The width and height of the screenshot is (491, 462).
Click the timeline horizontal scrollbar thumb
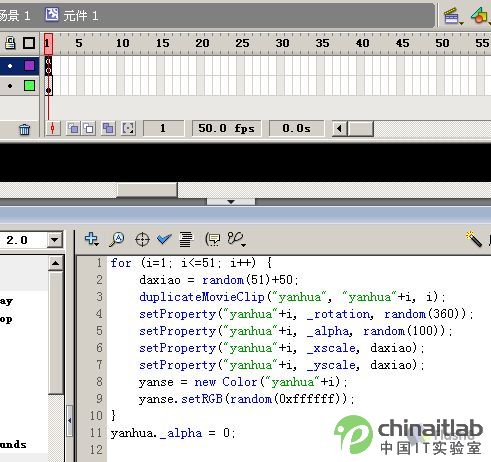tap(360, 129)
